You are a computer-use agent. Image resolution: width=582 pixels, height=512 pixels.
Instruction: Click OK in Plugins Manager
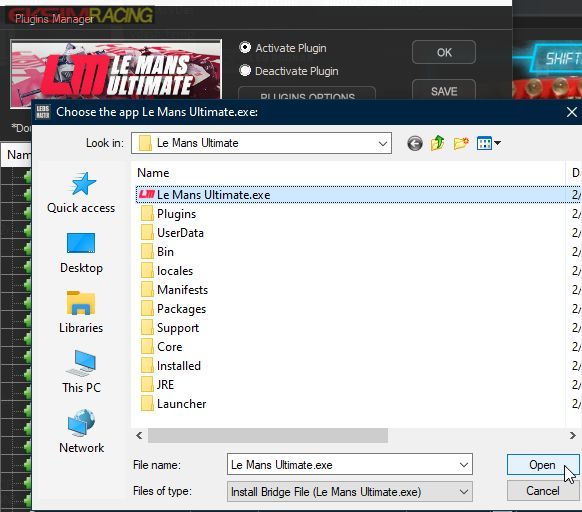click(444, 52)
